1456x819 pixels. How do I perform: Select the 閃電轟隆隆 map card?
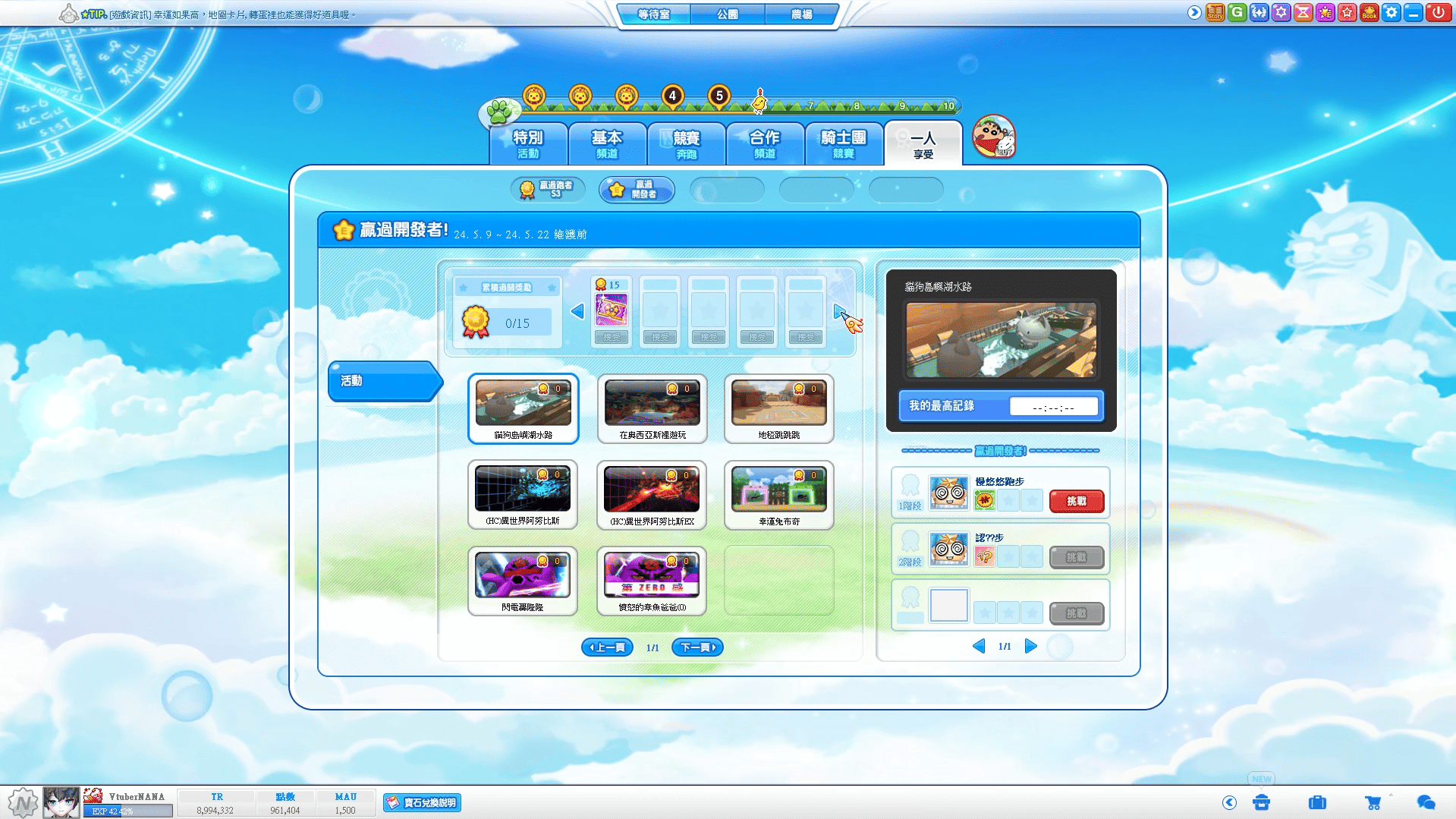click(523, 581)
